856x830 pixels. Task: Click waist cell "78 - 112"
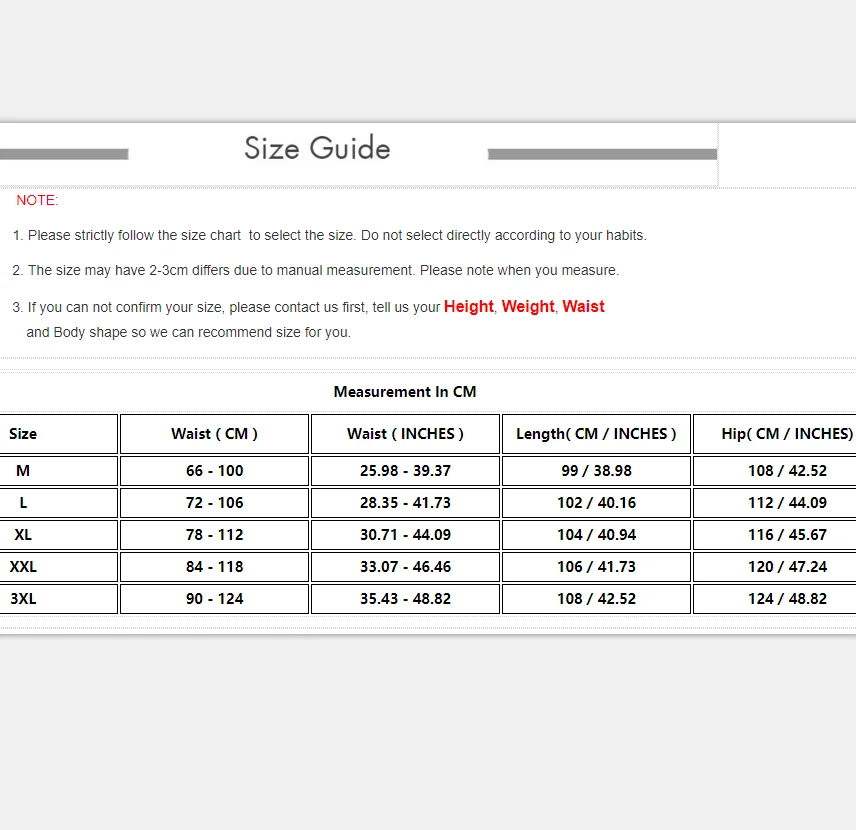pyautogui.click(x=215, y=535)
